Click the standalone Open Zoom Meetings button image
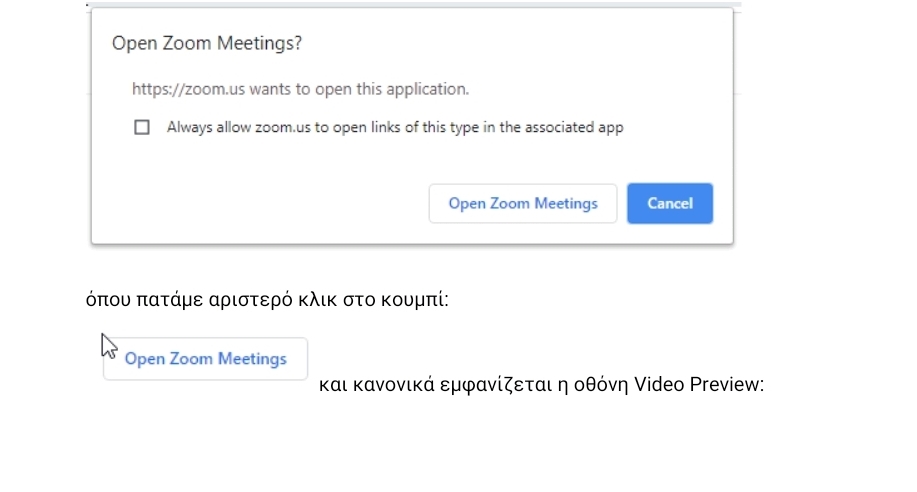This screenshot has width=917, height=492. 205,359
